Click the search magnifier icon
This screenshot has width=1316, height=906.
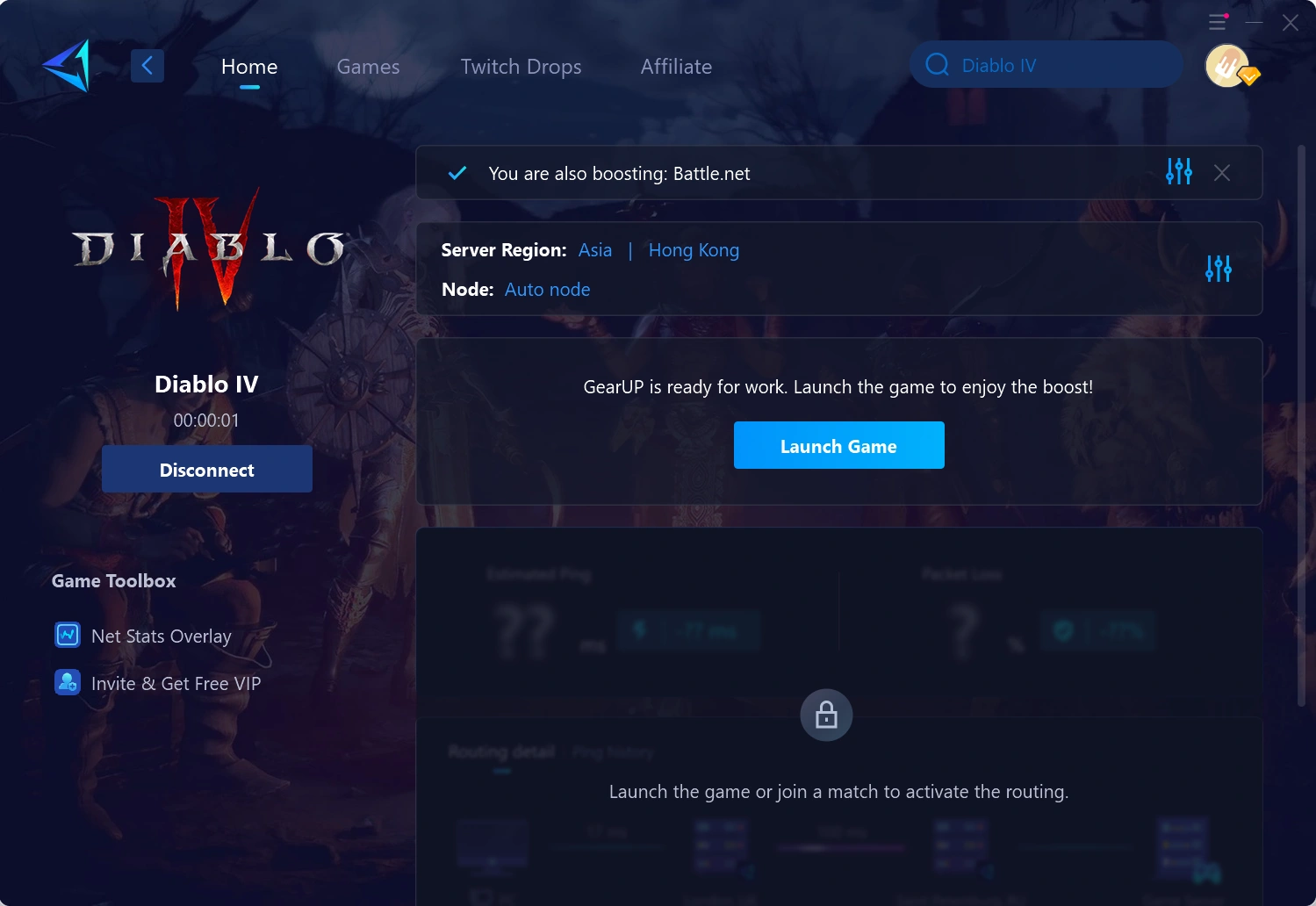(937, 64)
